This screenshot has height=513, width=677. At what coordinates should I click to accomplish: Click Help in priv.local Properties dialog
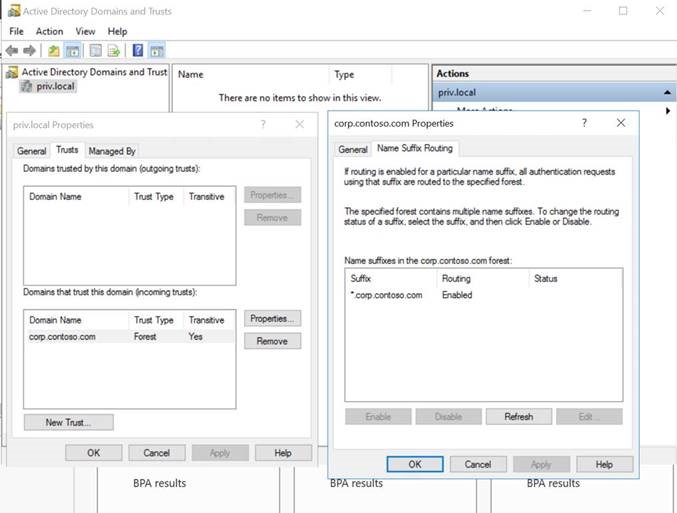click(x=283, y=453)
